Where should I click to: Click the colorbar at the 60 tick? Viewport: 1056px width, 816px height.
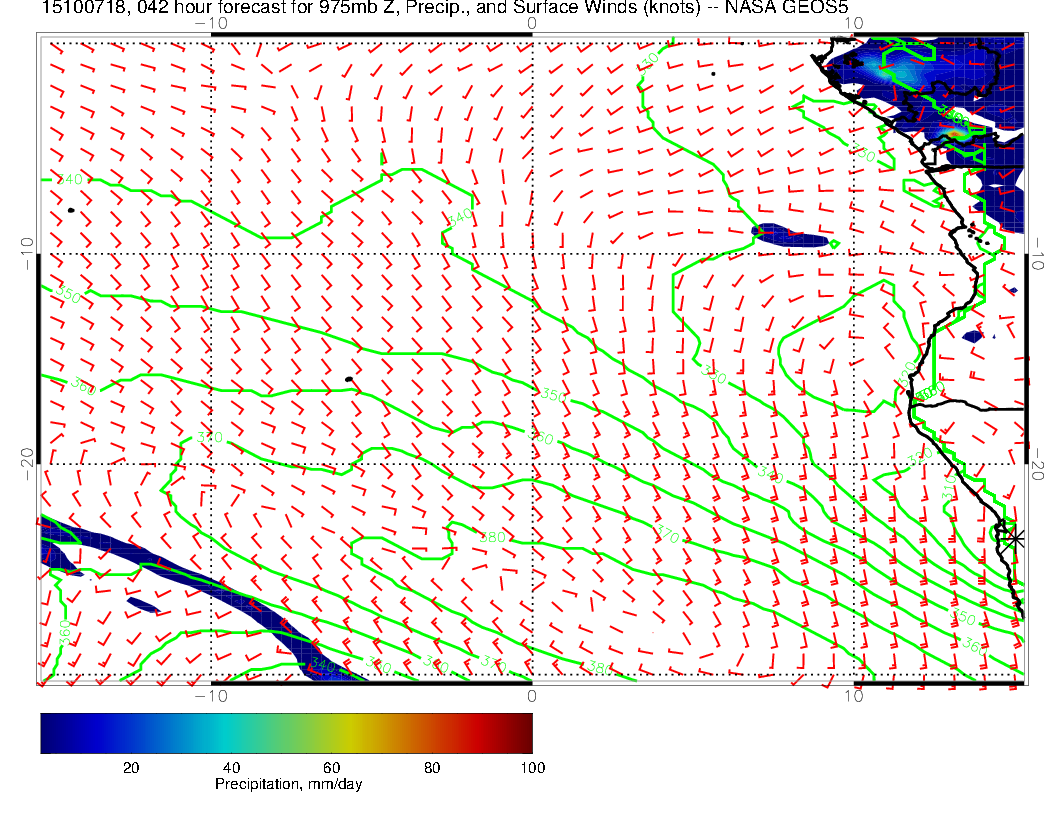coord(331,732)
